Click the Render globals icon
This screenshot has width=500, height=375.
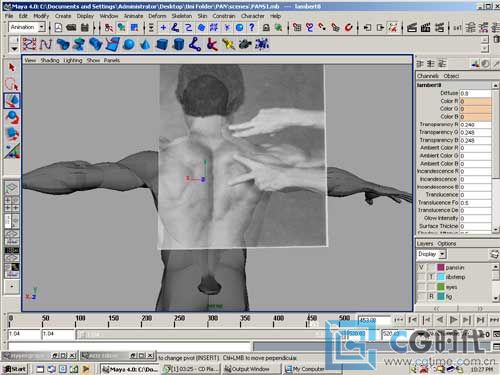439,27
